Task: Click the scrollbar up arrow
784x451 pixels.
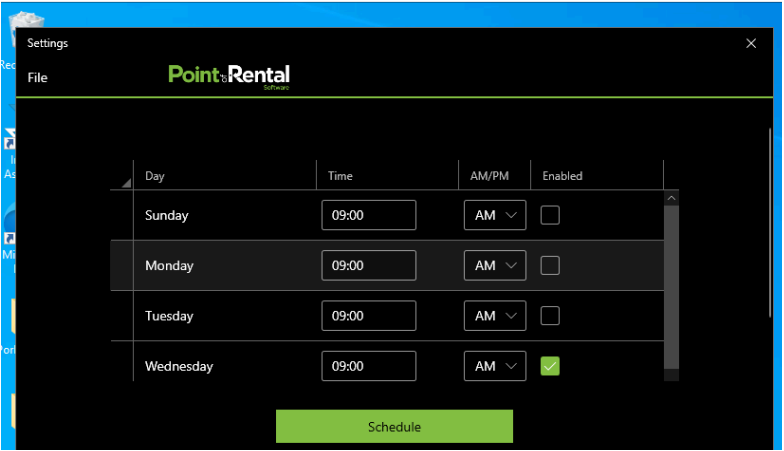Action: (x=671, y=198)
